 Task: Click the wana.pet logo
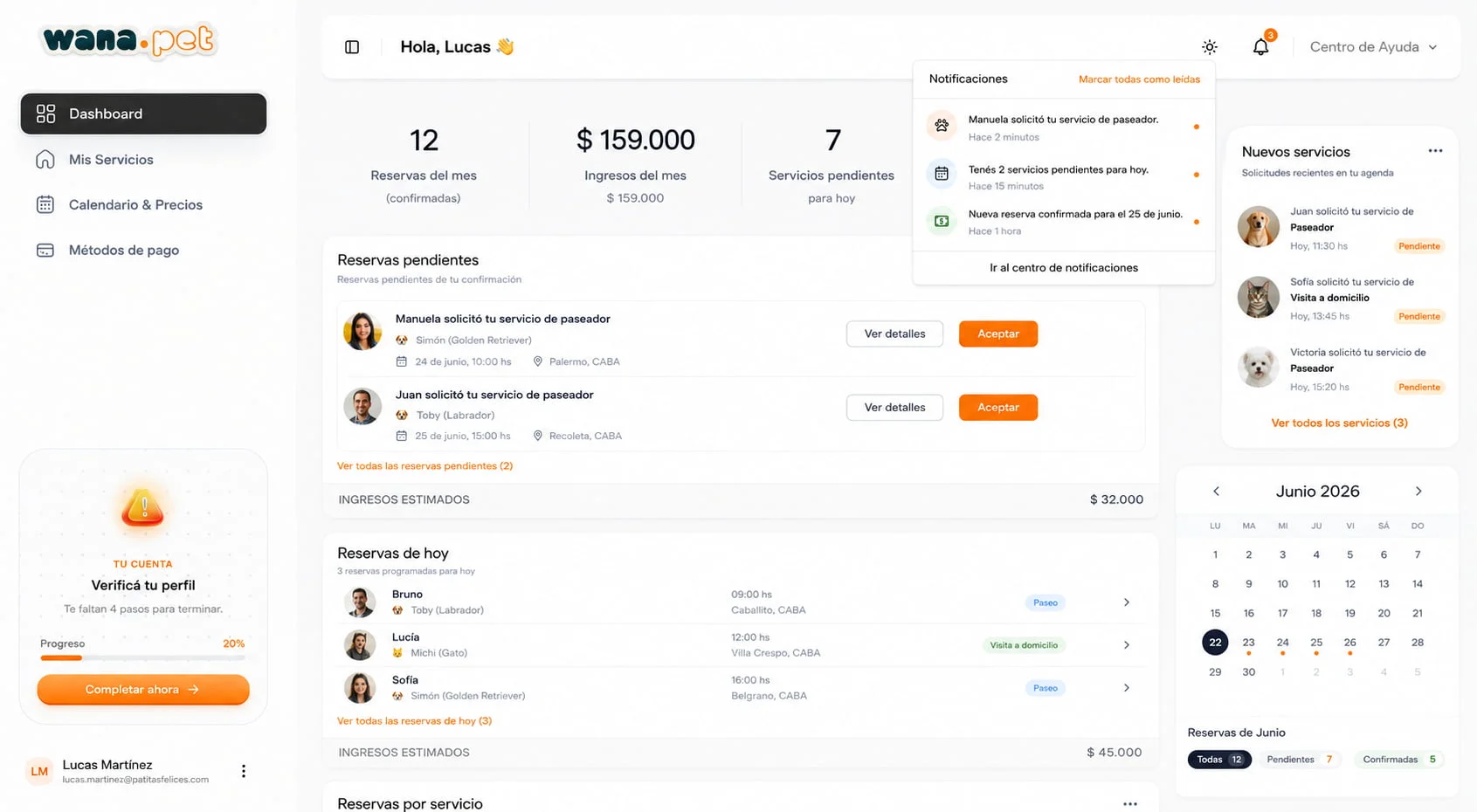[x=129, y=40]
